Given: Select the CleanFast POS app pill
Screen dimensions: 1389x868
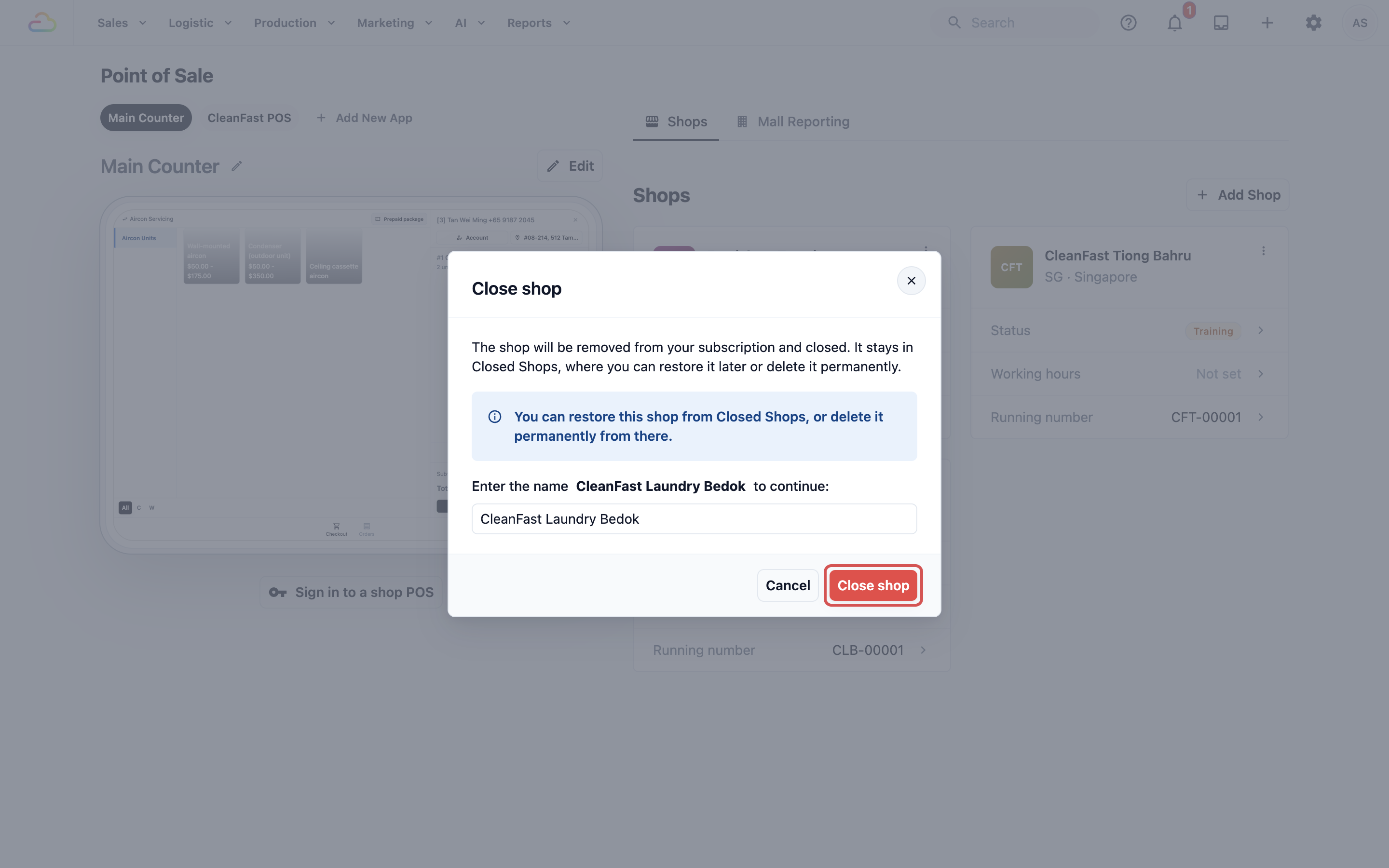Looking at the screenshot, I should [x=249, y=118].
